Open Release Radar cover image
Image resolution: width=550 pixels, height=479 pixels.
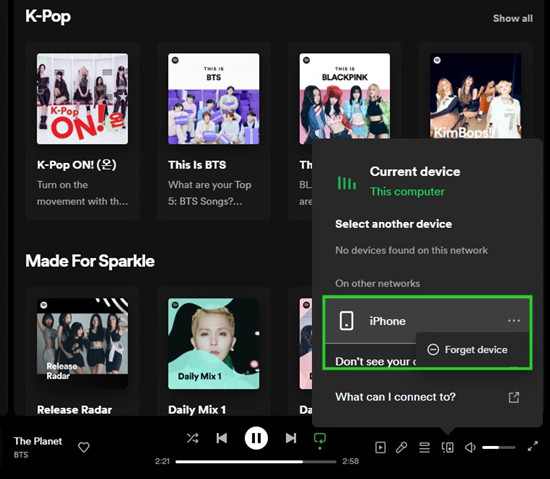coord(82,344)
